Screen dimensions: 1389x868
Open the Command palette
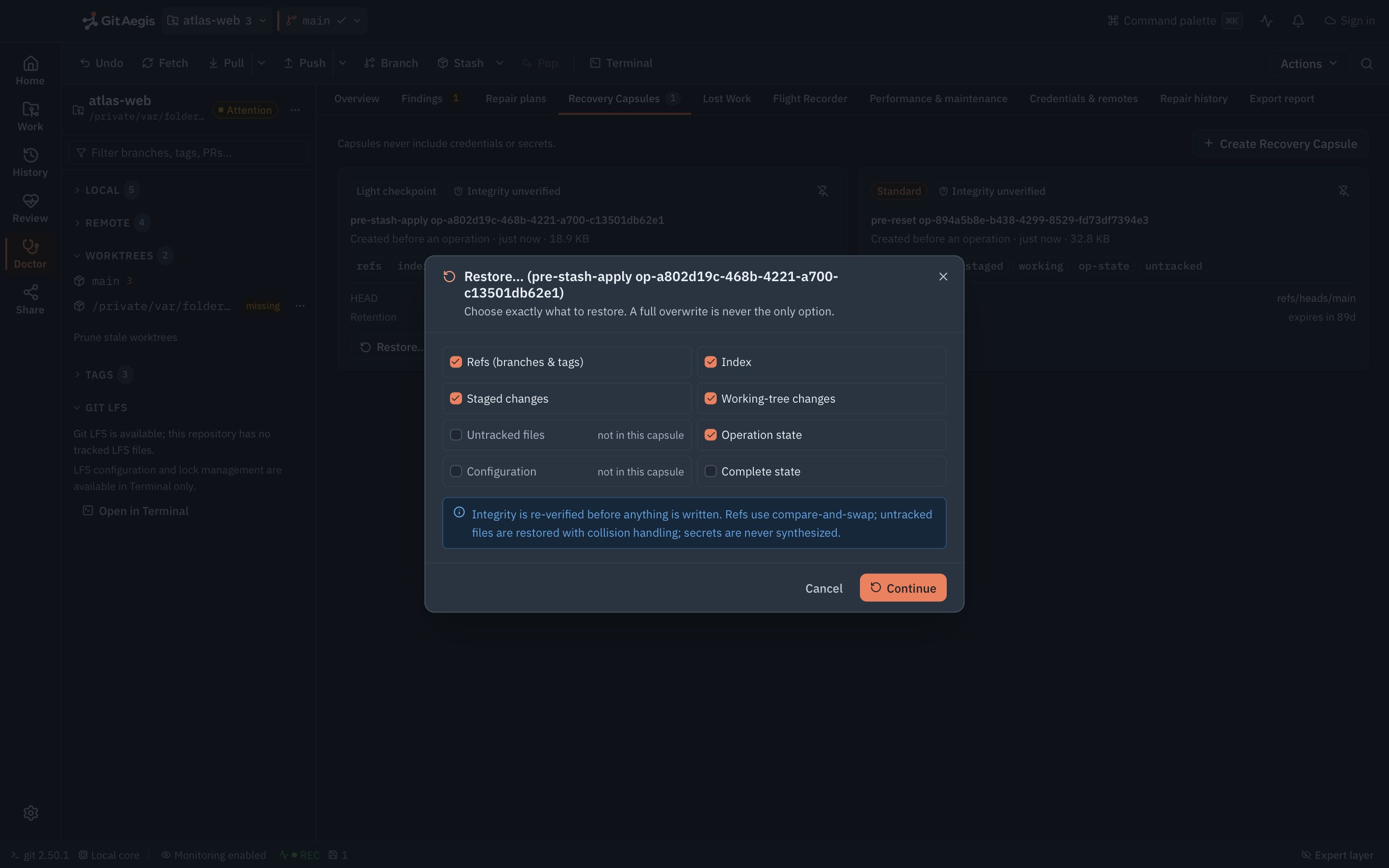click(1175, 21)
